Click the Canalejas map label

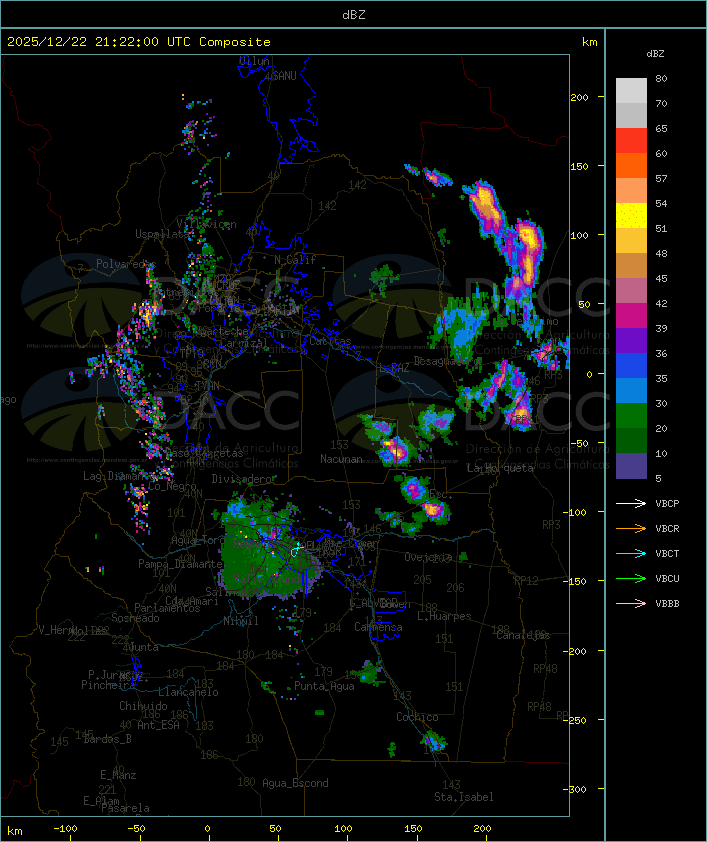click(x=523, y=636)
